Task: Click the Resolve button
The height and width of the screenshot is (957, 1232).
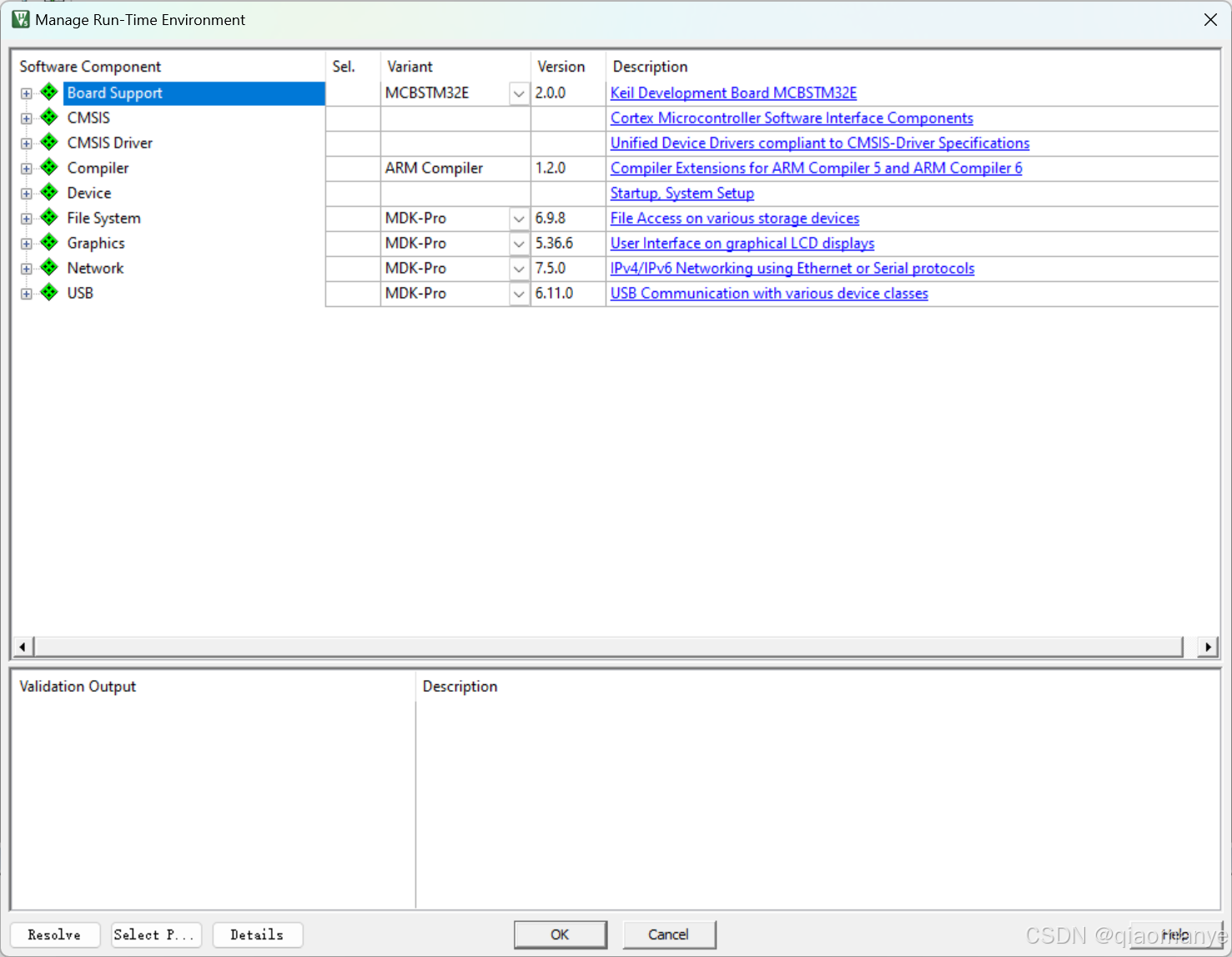Action: [x=55, y=934]
